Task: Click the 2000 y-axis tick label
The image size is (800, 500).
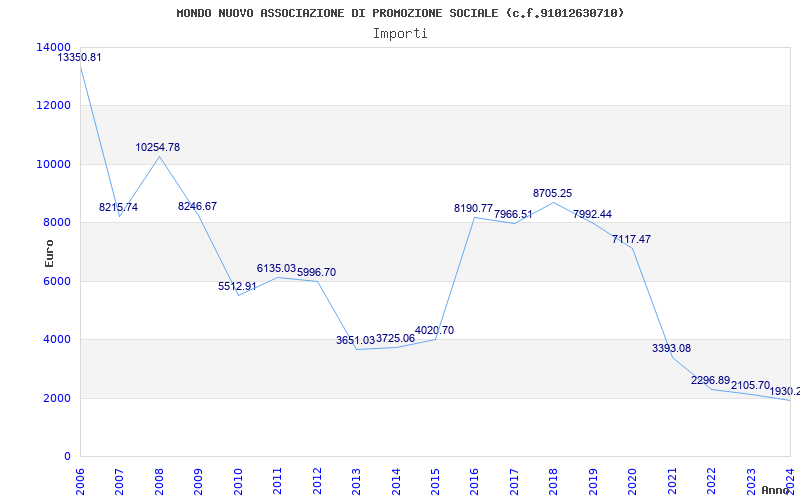Action: click(56, 398)
